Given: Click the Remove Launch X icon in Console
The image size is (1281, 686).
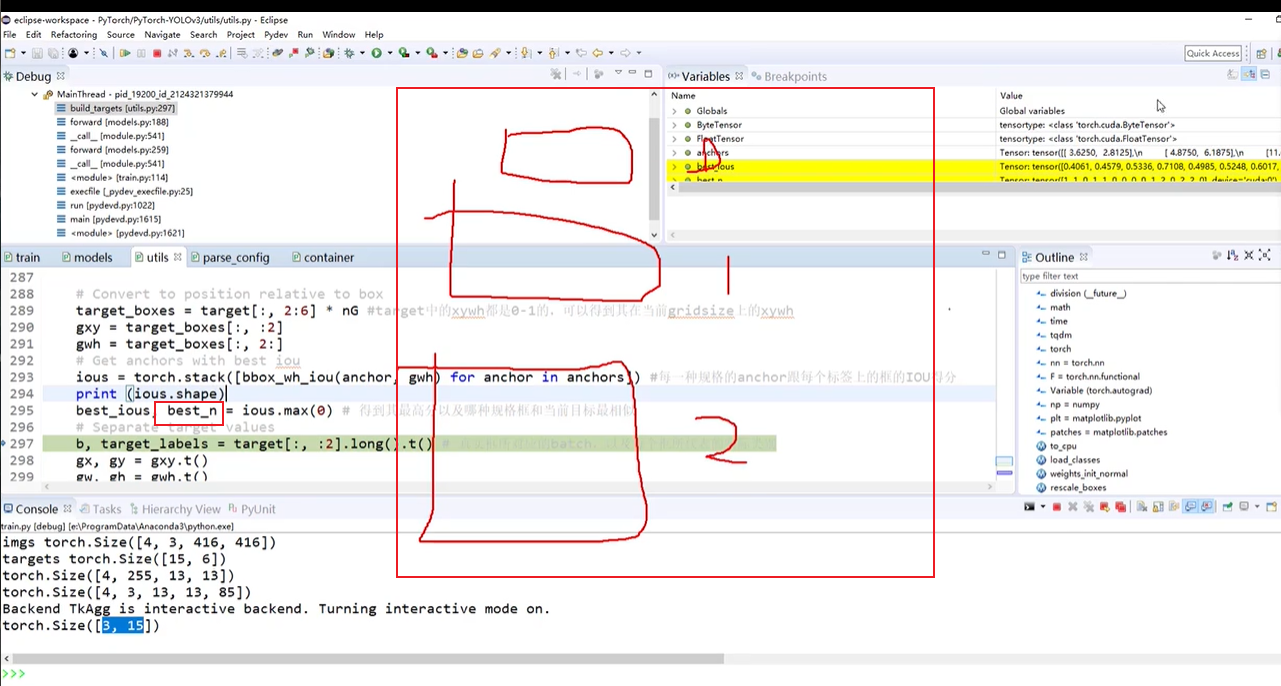Looking at the screenshot, I should coord(1073,507).
